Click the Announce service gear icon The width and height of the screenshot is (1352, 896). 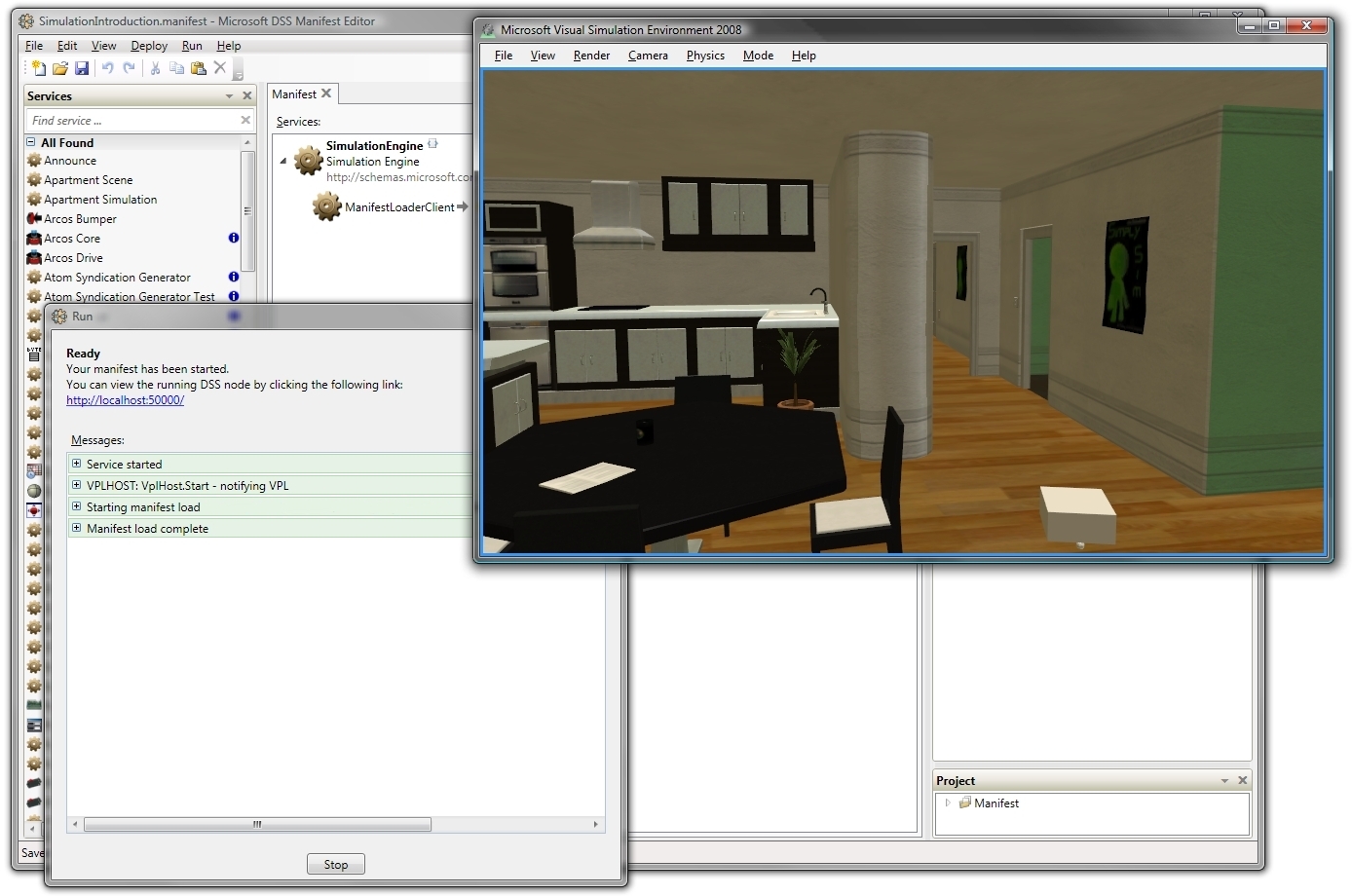(34, 161)
